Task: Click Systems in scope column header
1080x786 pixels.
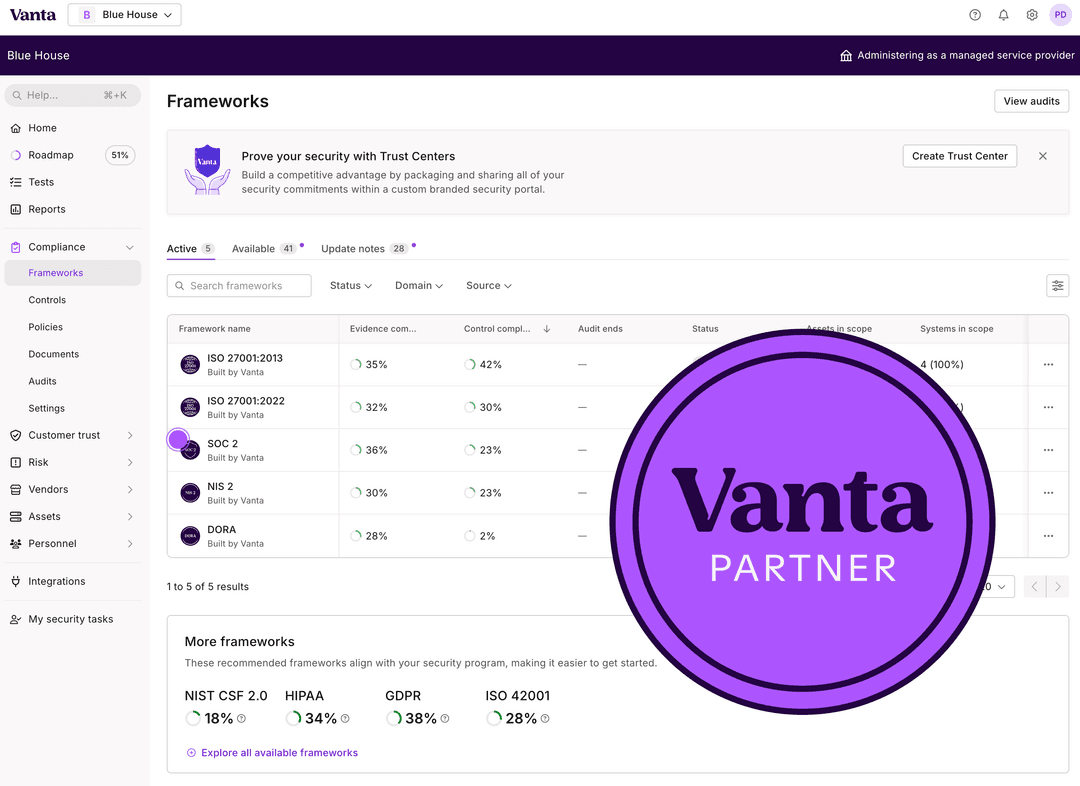Action: (x=957, y=329)
